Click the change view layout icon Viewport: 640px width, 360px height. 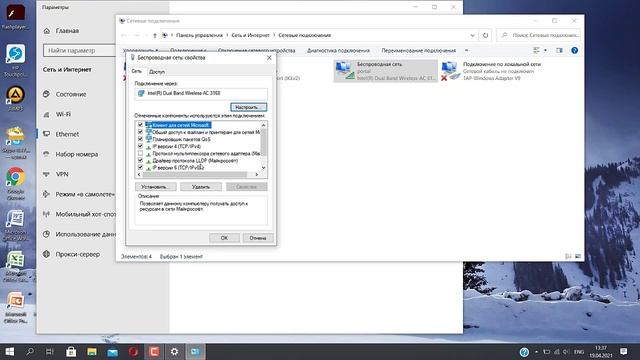tap(536, 51)
